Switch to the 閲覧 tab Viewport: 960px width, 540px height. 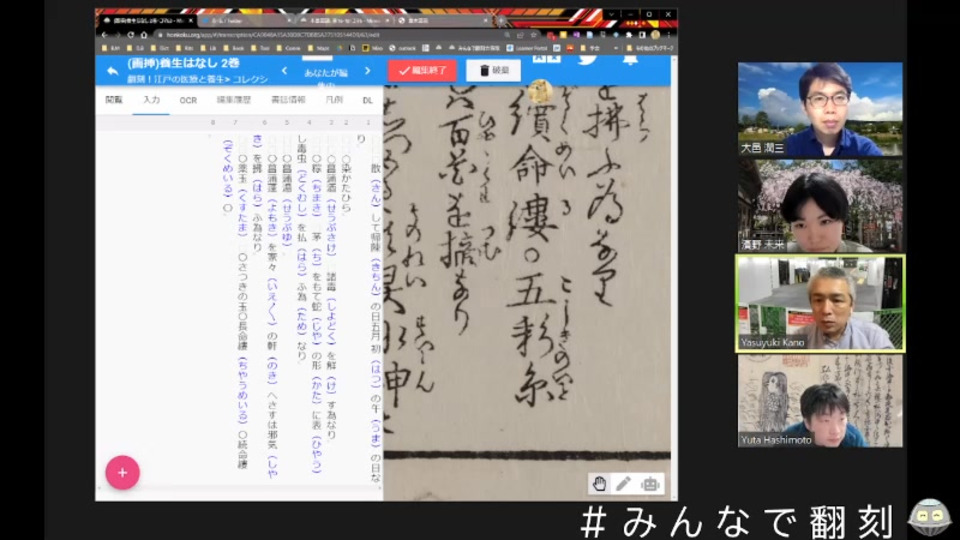(x=114, y=100)
